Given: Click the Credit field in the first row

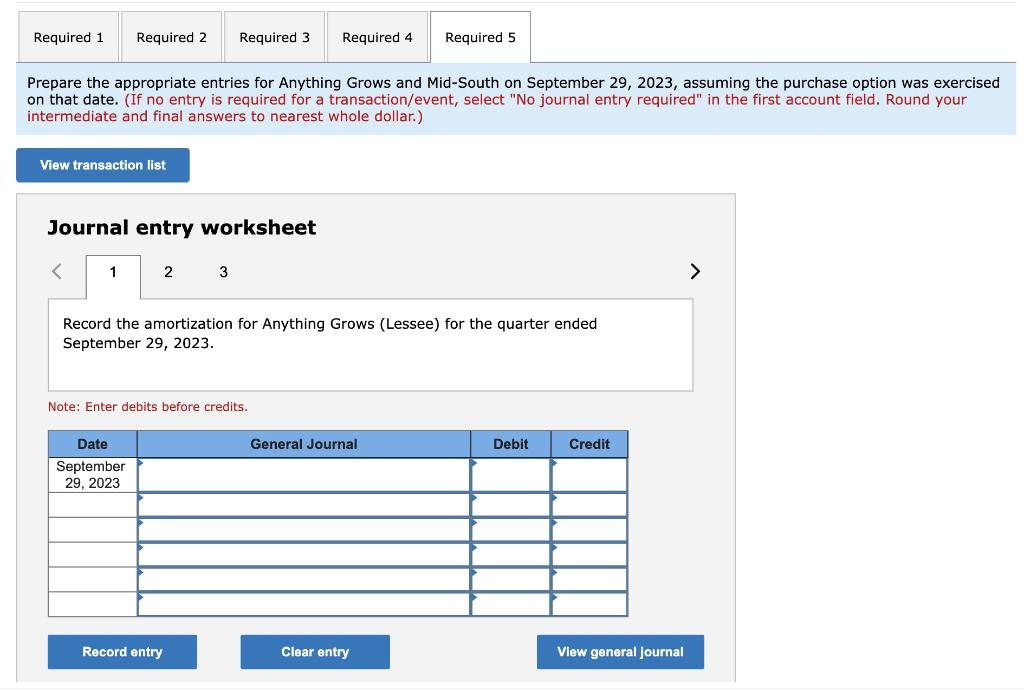Looking at the screenshot, I should [x=589, y=474].
